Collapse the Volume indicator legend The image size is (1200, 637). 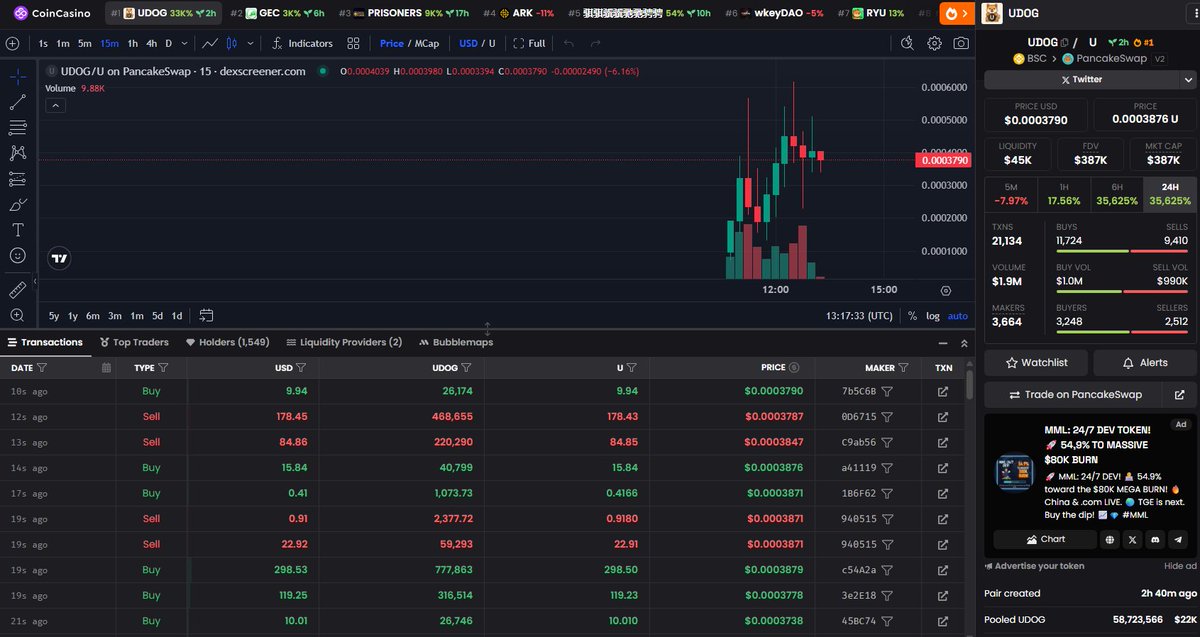[x=56, y=105]
